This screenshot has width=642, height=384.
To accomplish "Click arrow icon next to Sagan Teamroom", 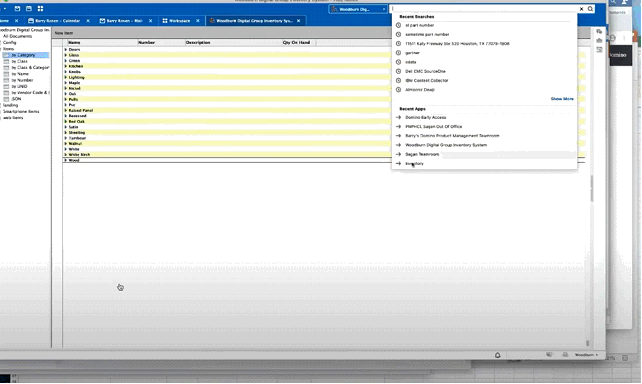I will (398, 154).
